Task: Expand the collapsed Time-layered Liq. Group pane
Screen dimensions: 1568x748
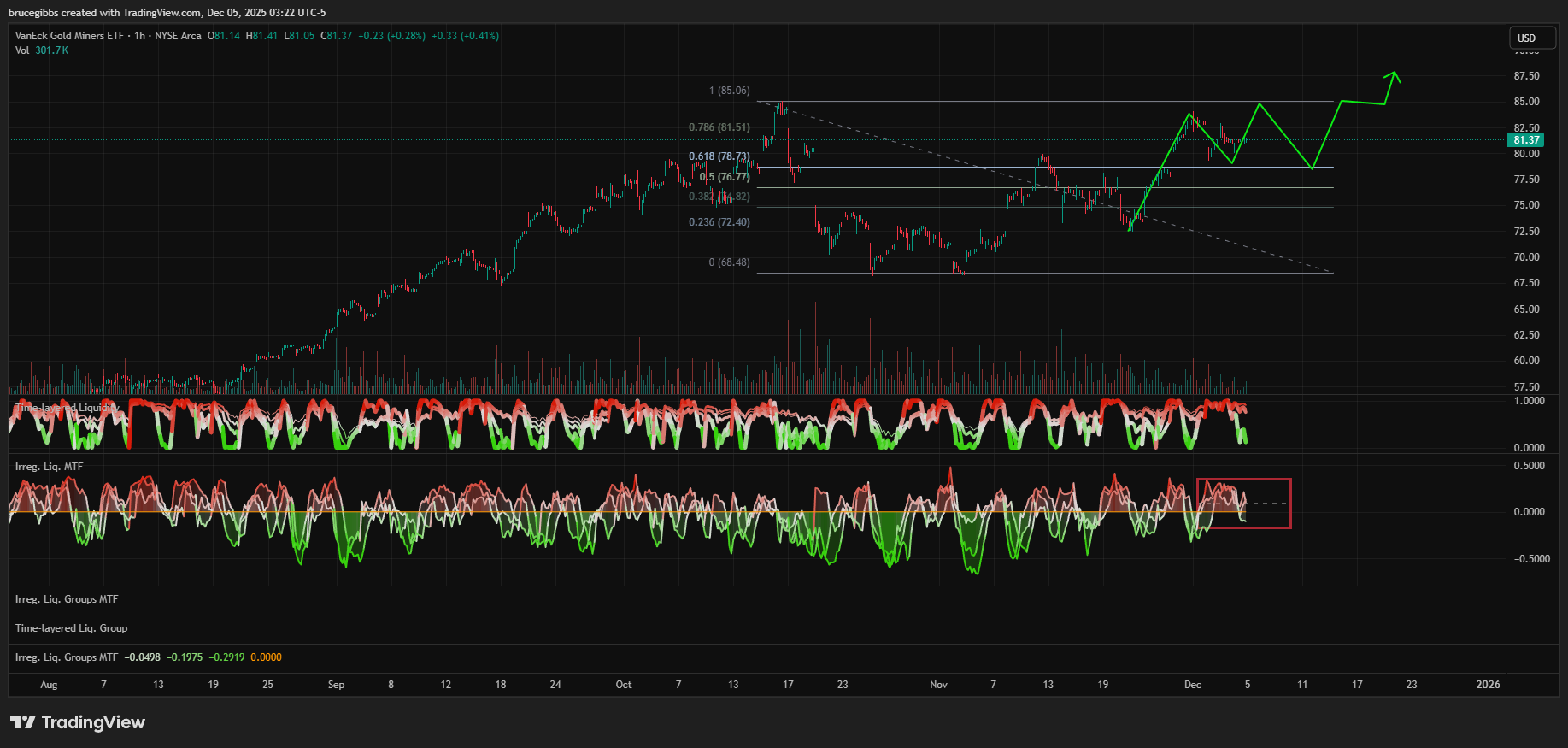Action: tap(71, 628)
